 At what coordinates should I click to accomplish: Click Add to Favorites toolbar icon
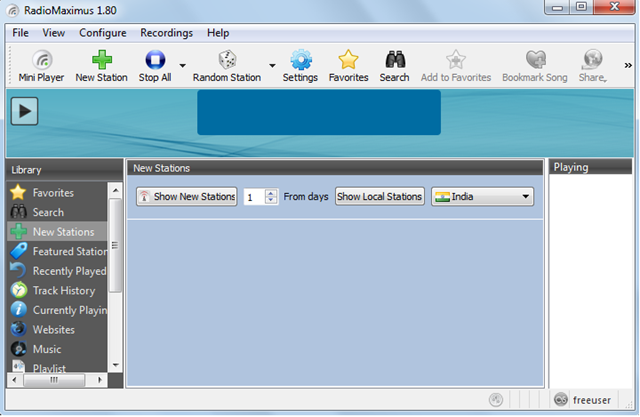[x=456, y=66]
